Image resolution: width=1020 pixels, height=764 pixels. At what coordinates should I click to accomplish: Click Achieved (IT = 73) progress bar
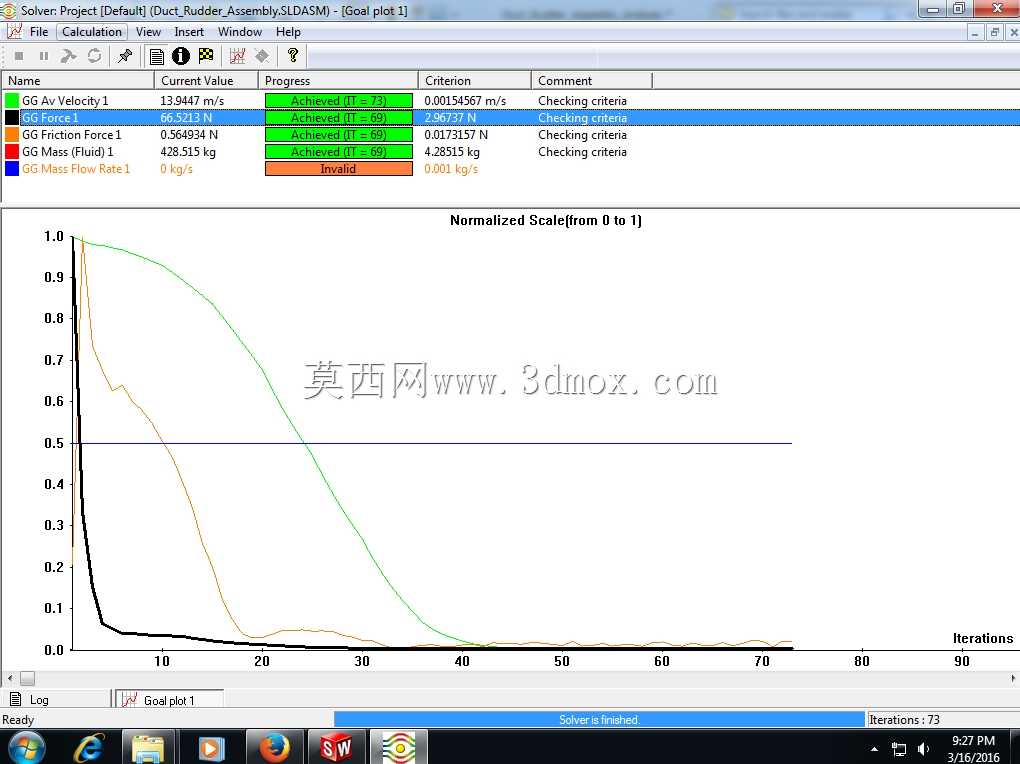tap(339, 101)
